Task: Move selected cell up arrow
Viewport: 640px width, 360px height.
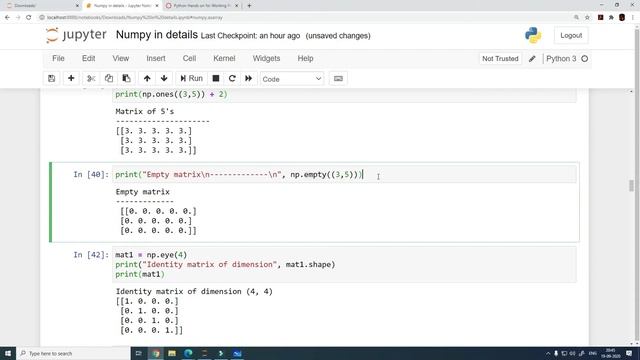Action: pos(147,78)
